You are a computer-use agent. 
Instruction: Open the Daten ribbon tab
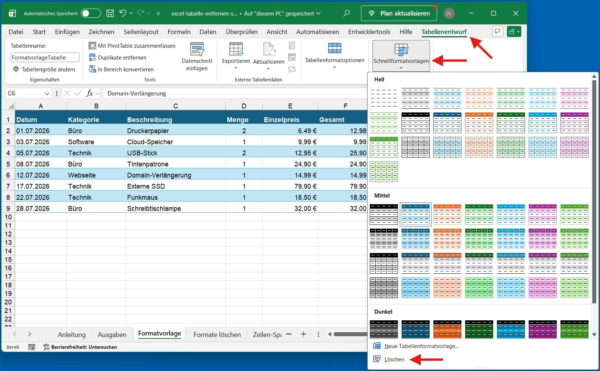pos(208,32)
